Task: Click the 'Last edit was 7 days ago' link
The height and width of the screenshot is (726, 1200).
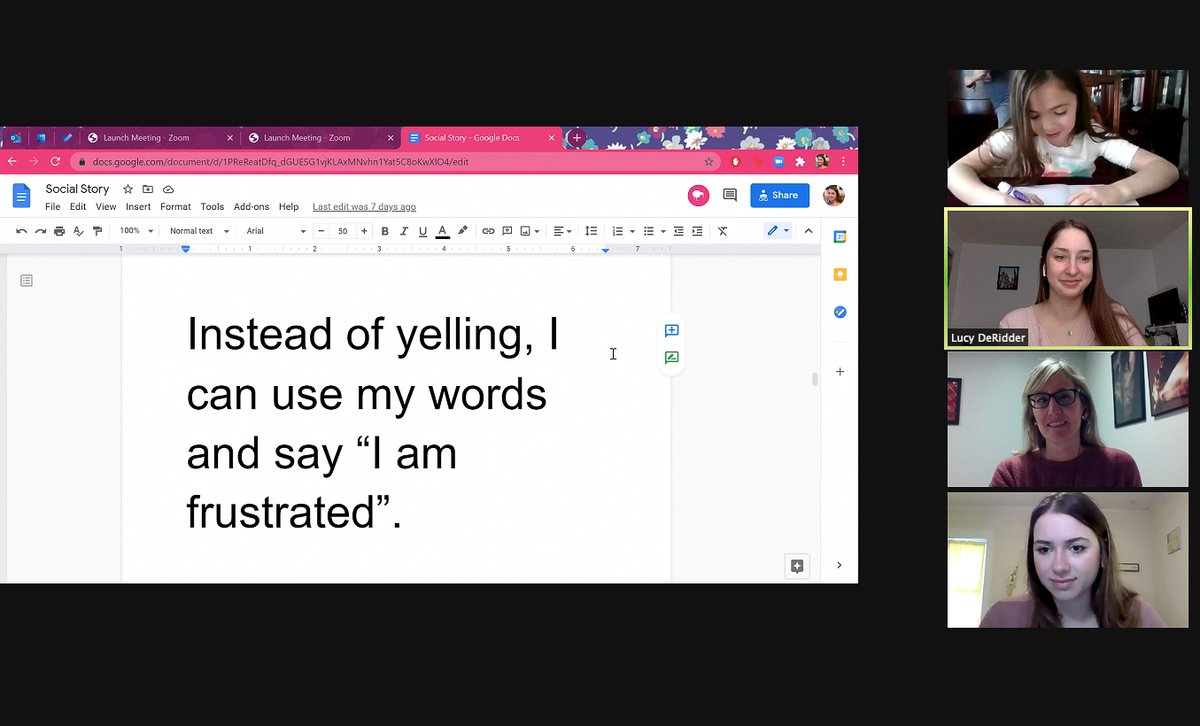Action: [x=364, y=207]
